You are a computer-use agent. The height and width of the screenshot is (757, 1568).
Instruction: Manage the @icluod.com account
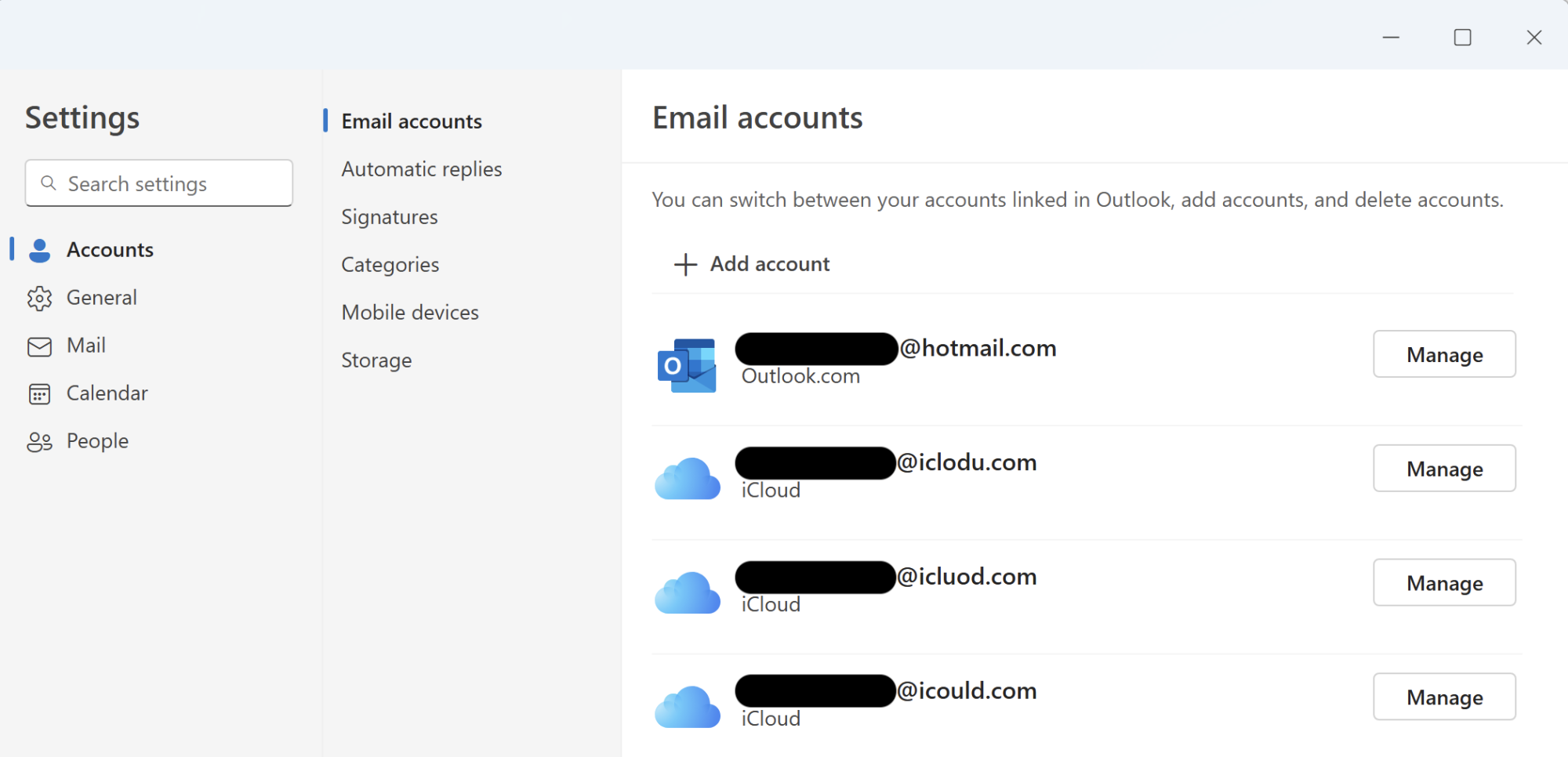coord(1444,582)
